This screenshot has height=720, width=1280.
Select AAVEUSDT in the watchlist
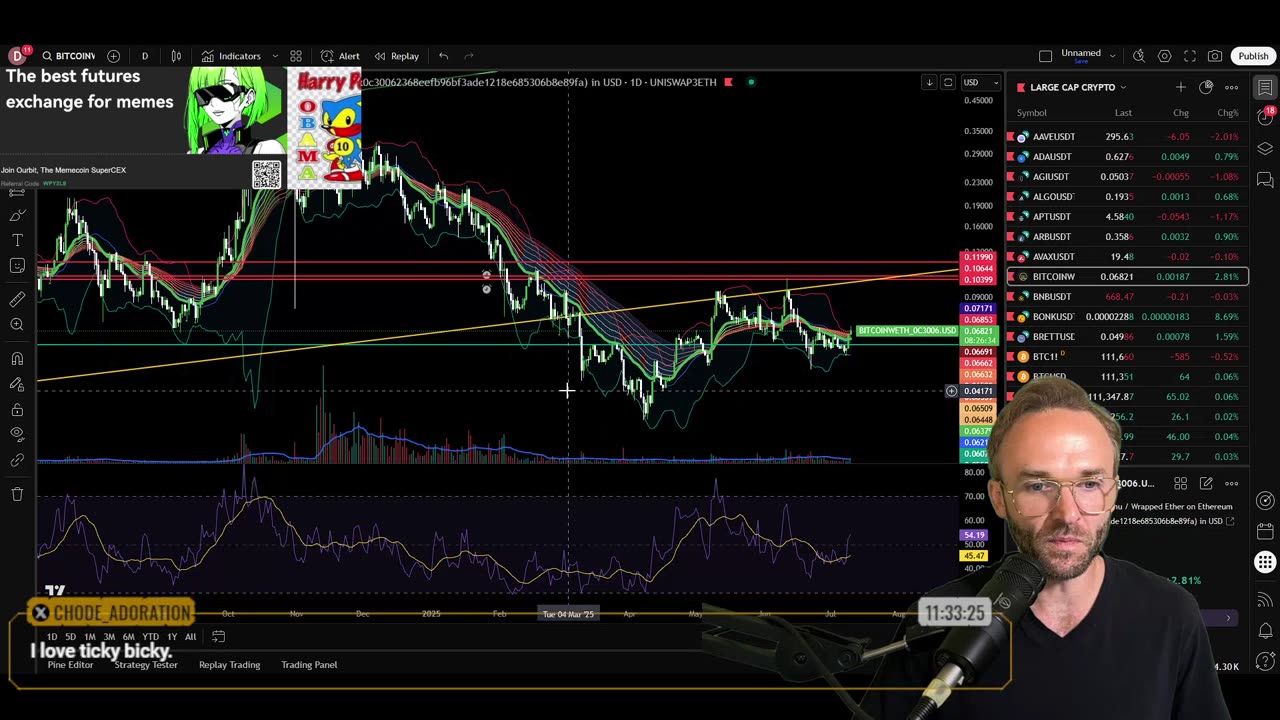[x=1128, y=136]
